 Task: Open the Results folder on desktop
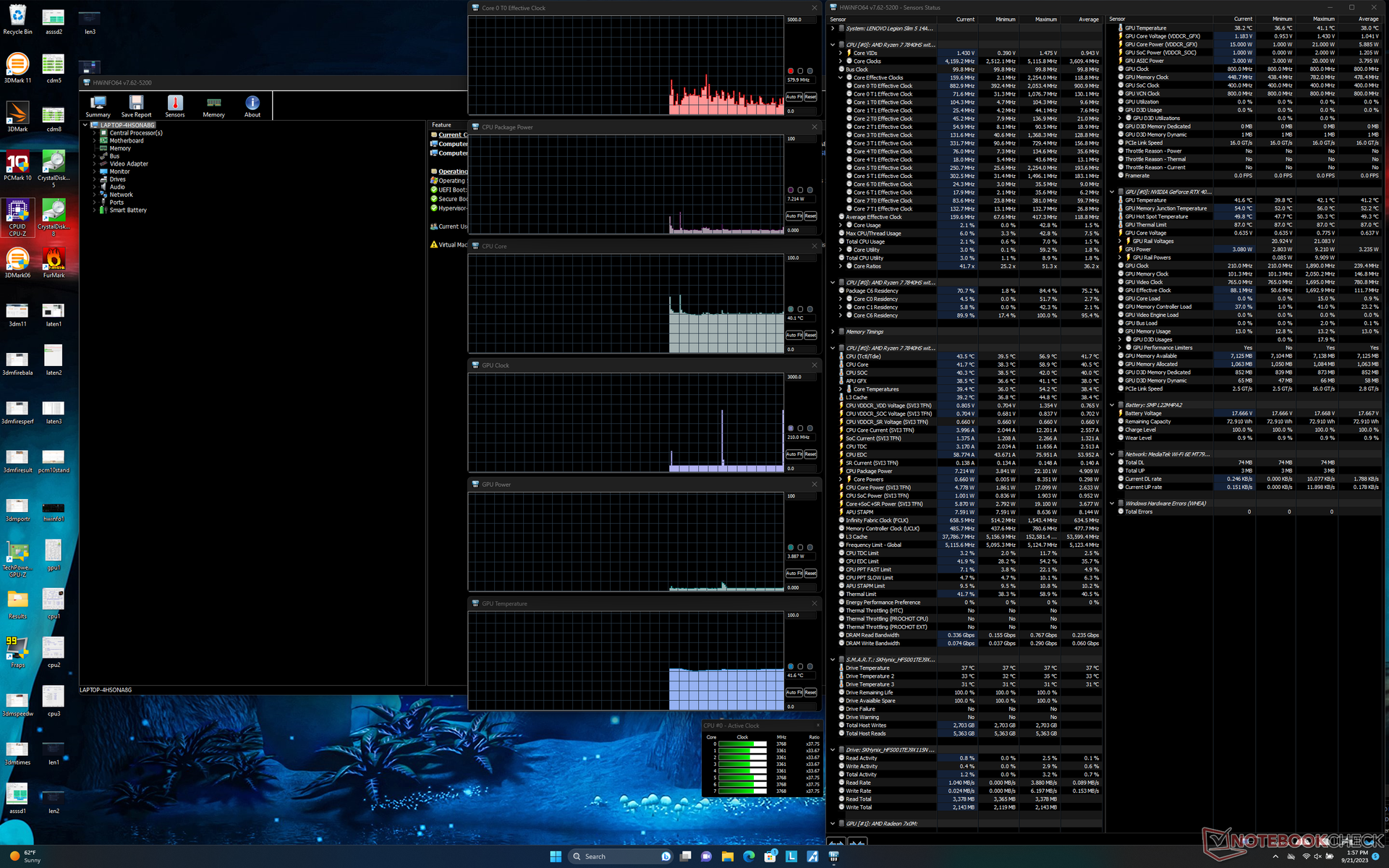tap(17, 605)
